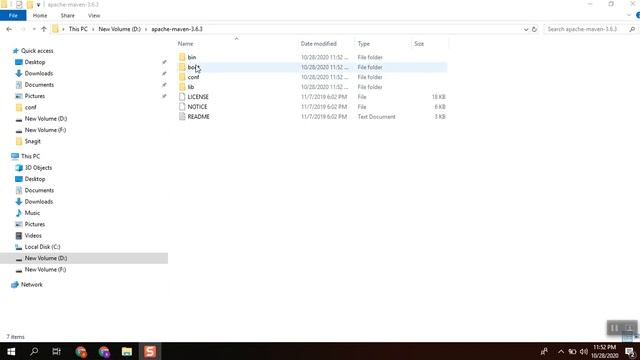Open Task View on taskbar
The height and width of the screenshot is (360, 640).
[x=56, y=351]
